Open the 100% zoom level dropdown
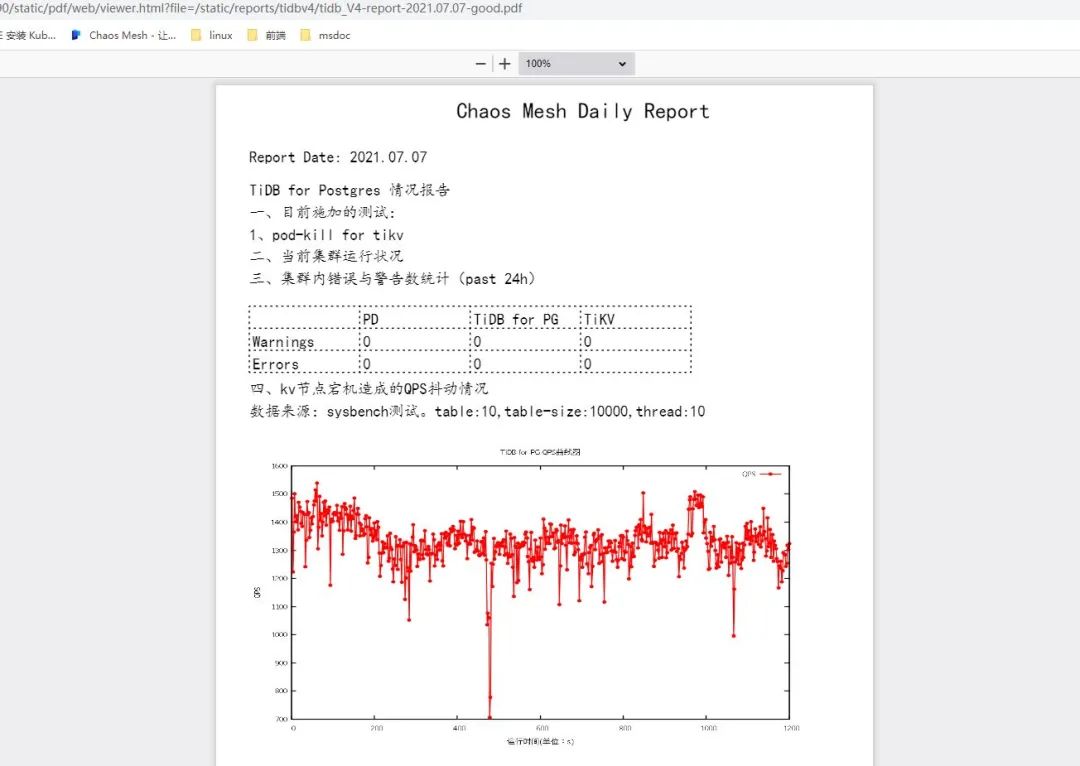 pyautogui.click(x=576, y=63)
